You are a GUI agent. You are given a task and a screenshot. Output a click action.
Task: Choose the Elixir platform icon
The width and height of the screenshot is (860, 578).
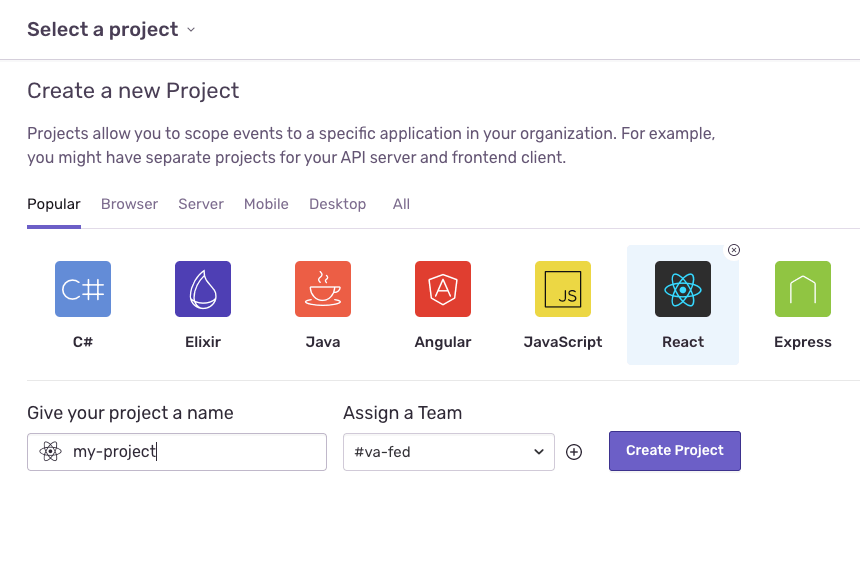tap(203, 289)
